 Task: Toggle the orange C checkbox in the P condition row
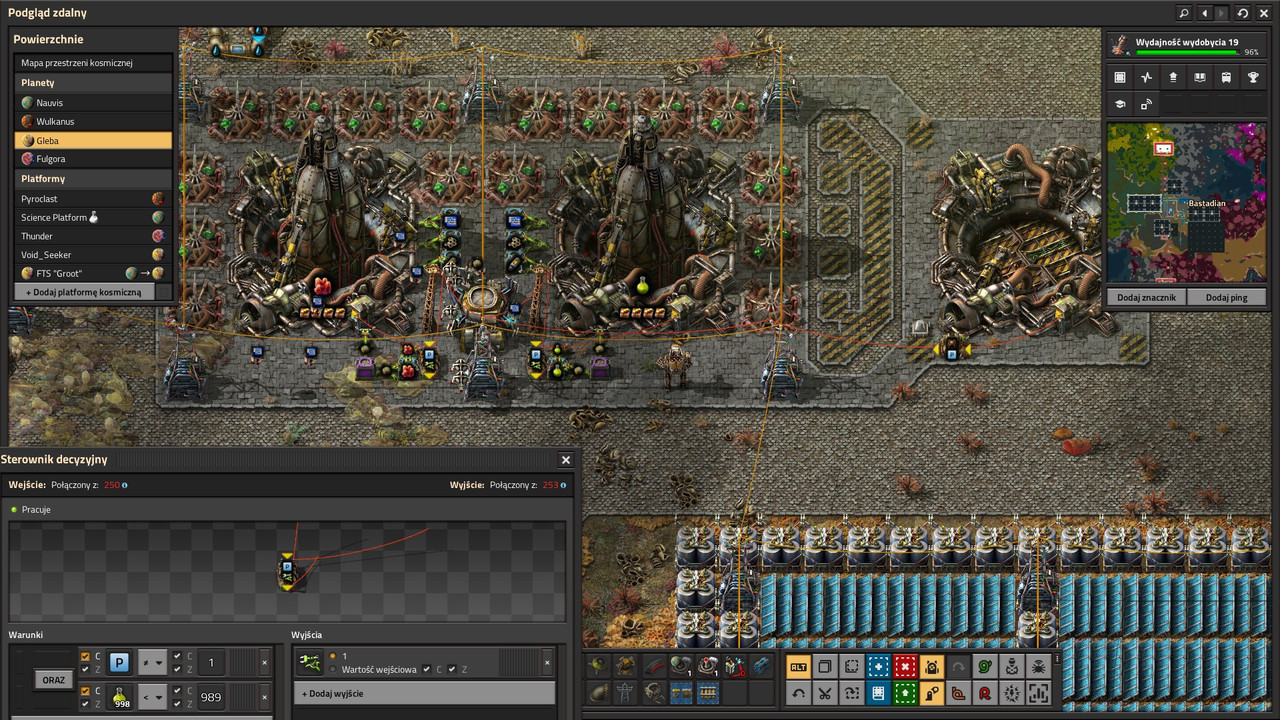(85, 656)
